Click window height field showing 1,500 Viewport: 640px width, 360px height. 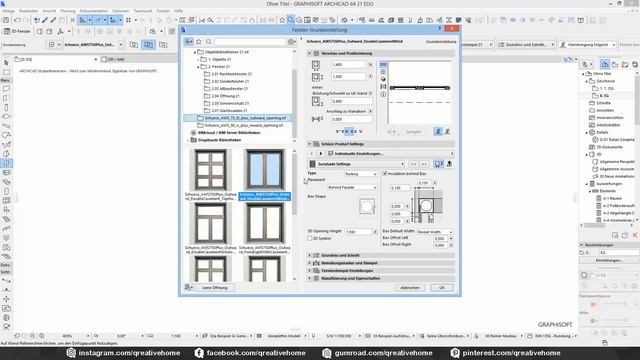(348, 77)
